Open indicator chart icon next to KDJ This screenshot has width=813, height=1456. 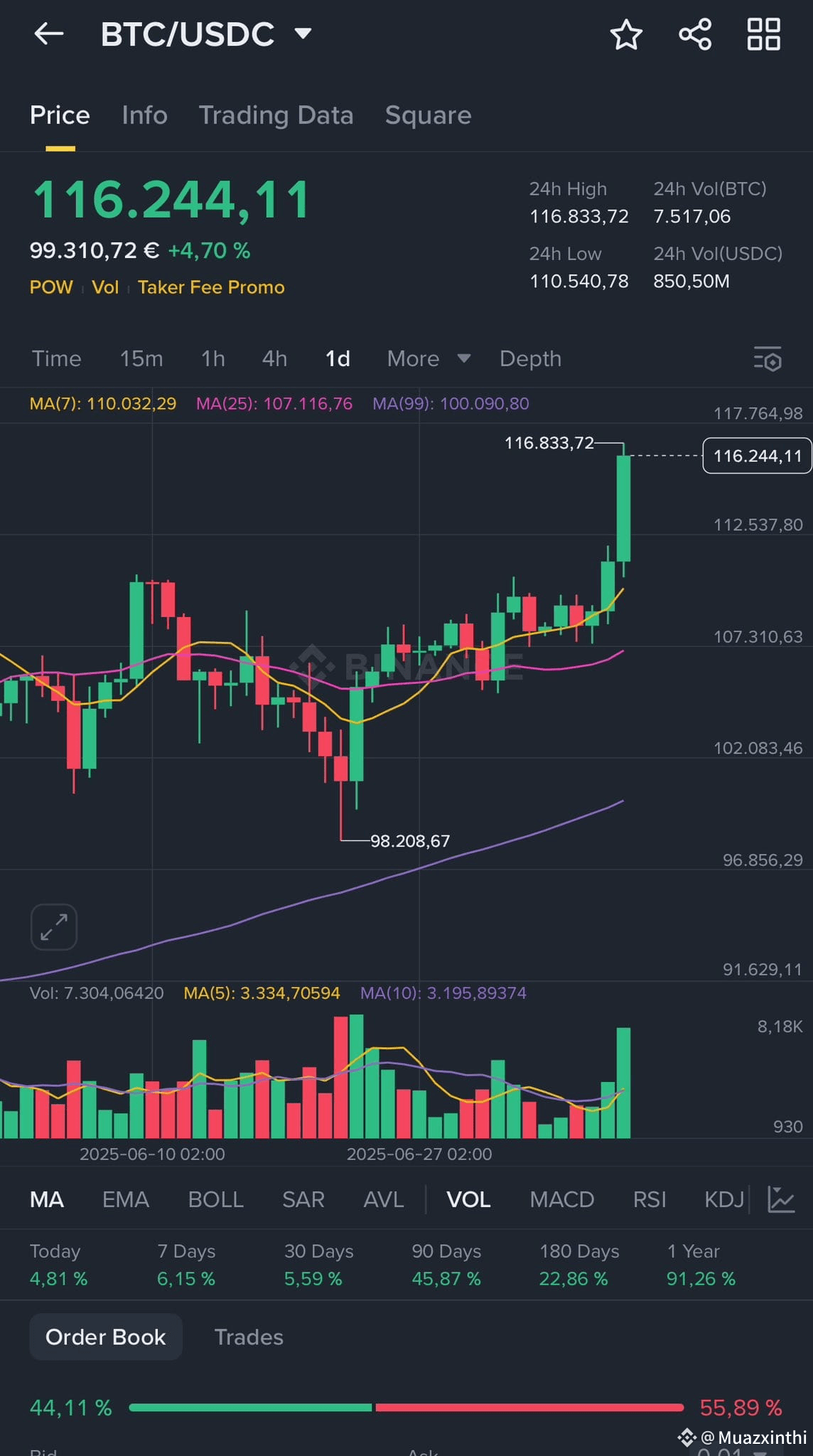tap(781, 1199)
